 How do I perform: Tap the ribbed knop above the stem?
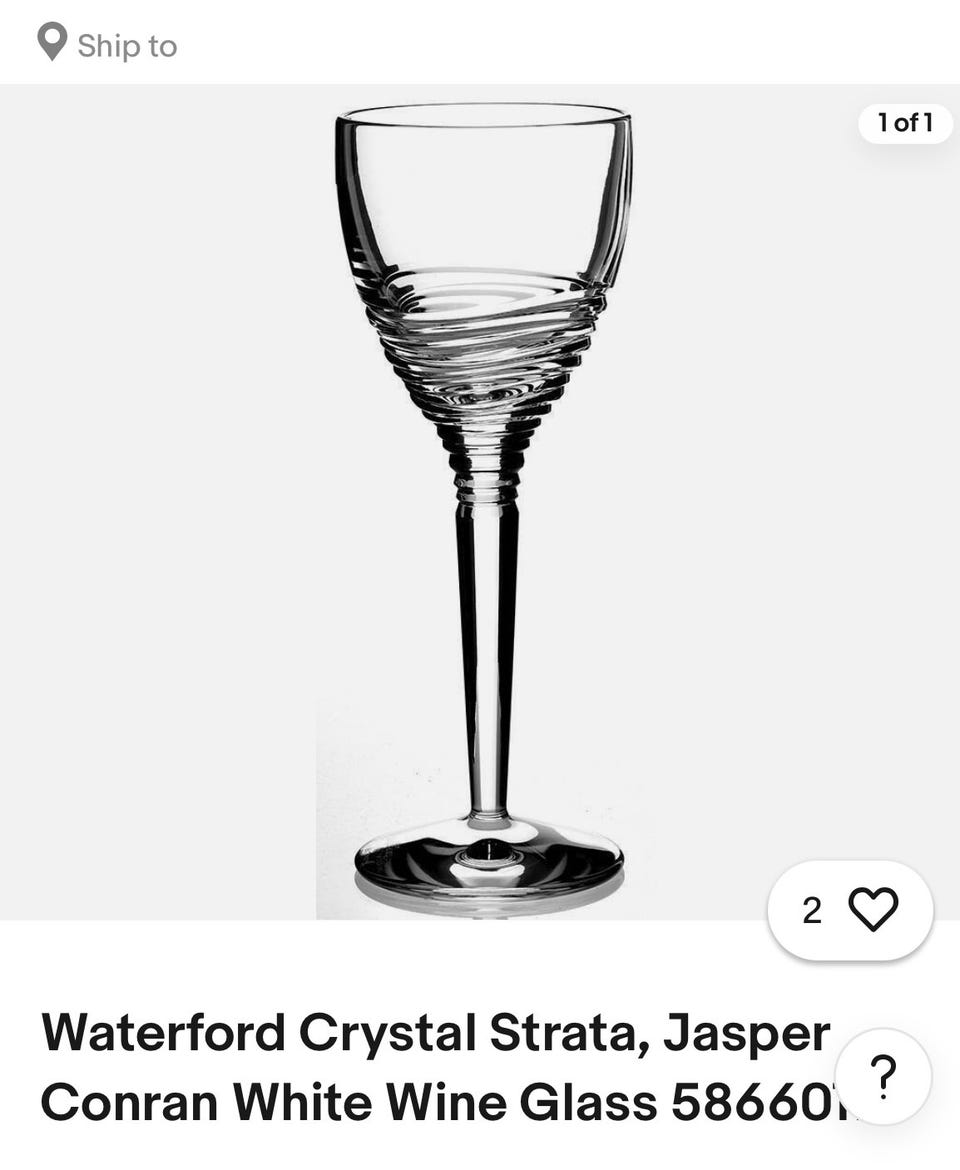[x=487, y=466]
